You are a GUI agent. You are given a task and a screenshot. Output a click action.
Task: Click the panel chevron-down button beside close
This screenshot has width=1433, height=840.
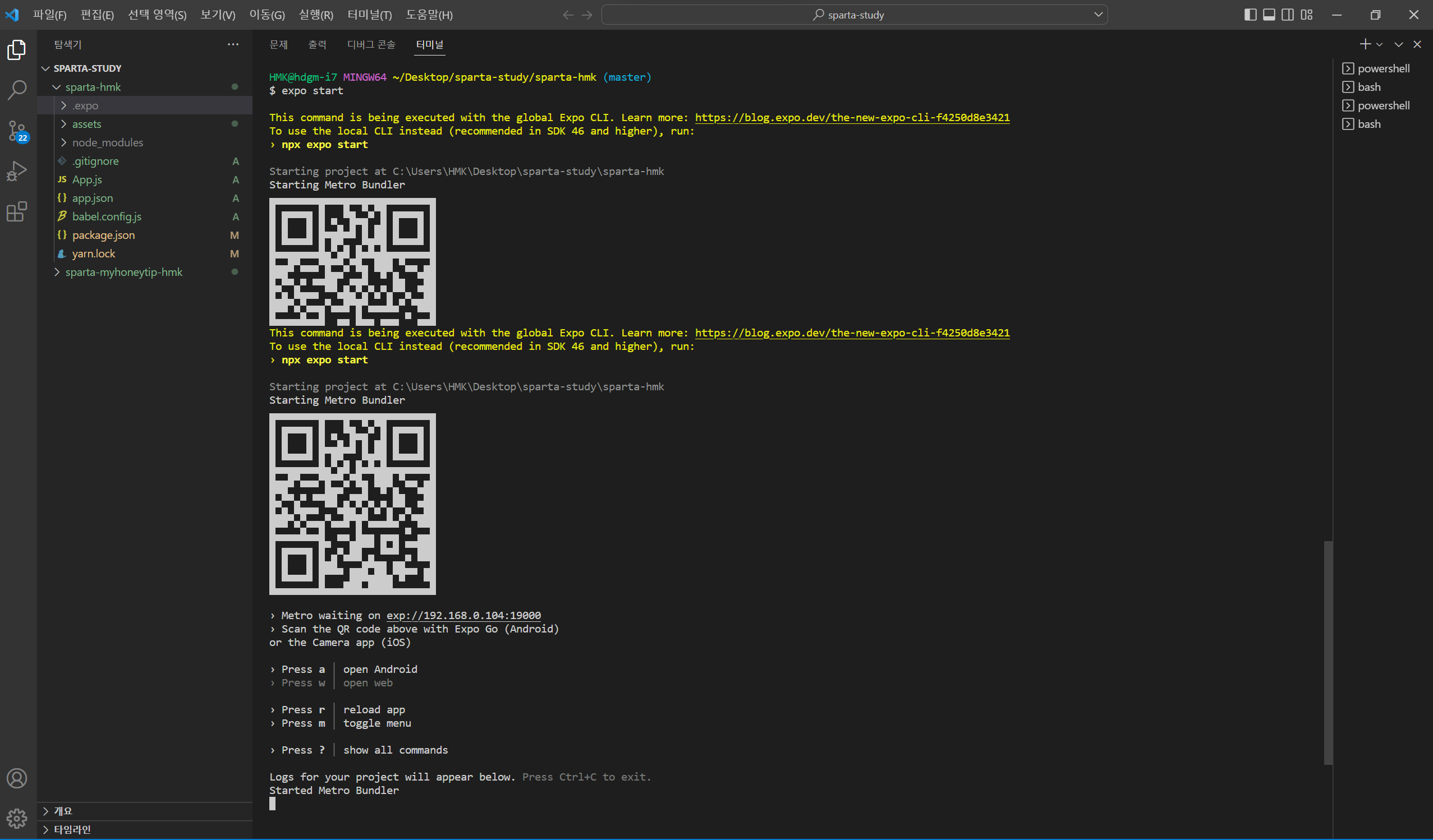pyautogui.click(x=1398, y=44)
